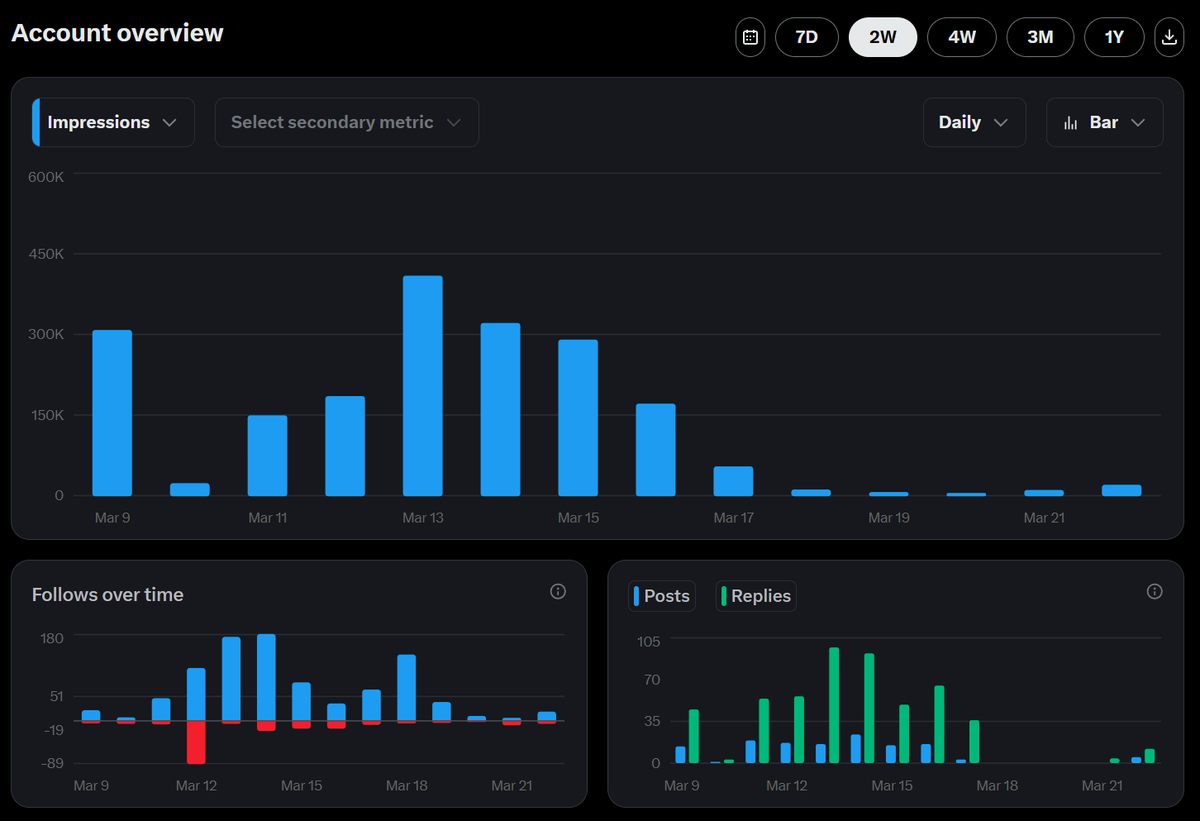1200x821 pixels.
Task: Click the Account overview heading
Action: click(x=117, y=33)
